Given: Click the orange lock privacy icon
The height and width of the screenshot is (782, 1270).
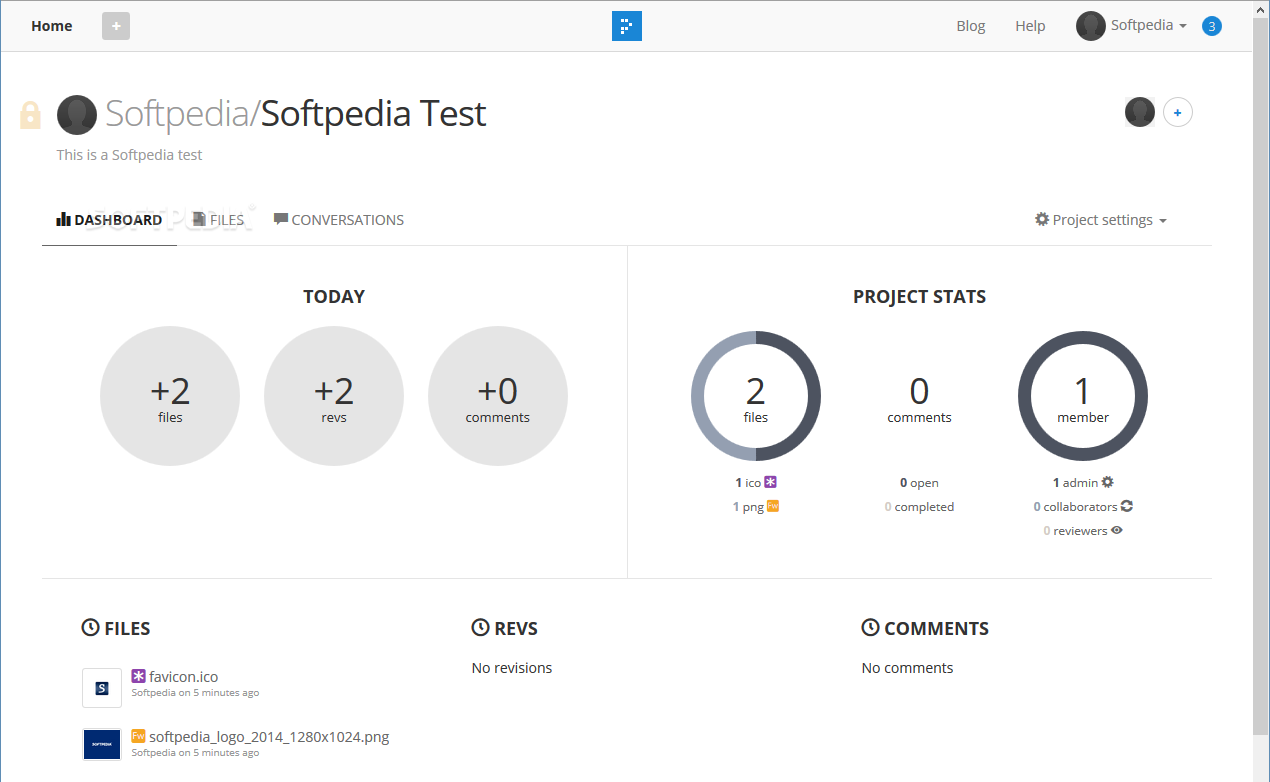Looking at the screenshot, I should click(30, 115).
